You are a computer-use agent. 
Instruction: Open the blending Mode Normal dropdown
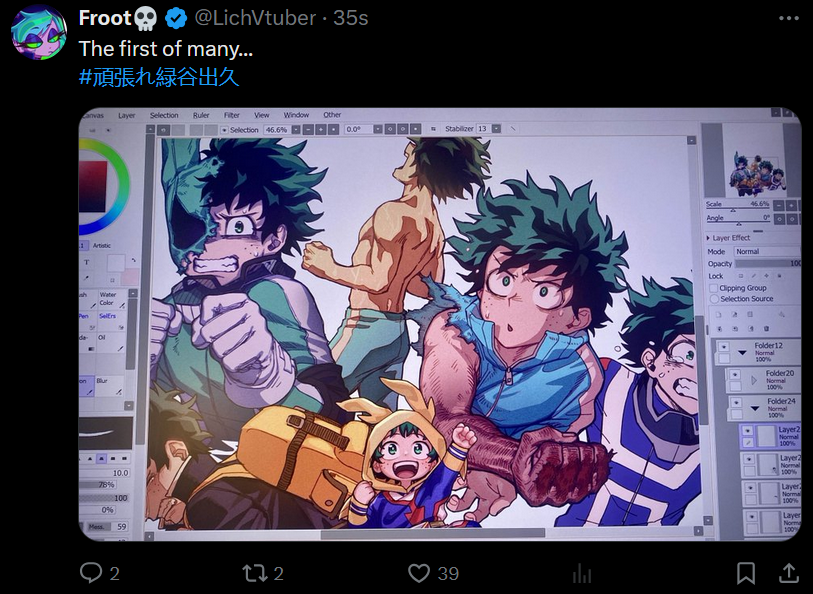pos(767,251)
